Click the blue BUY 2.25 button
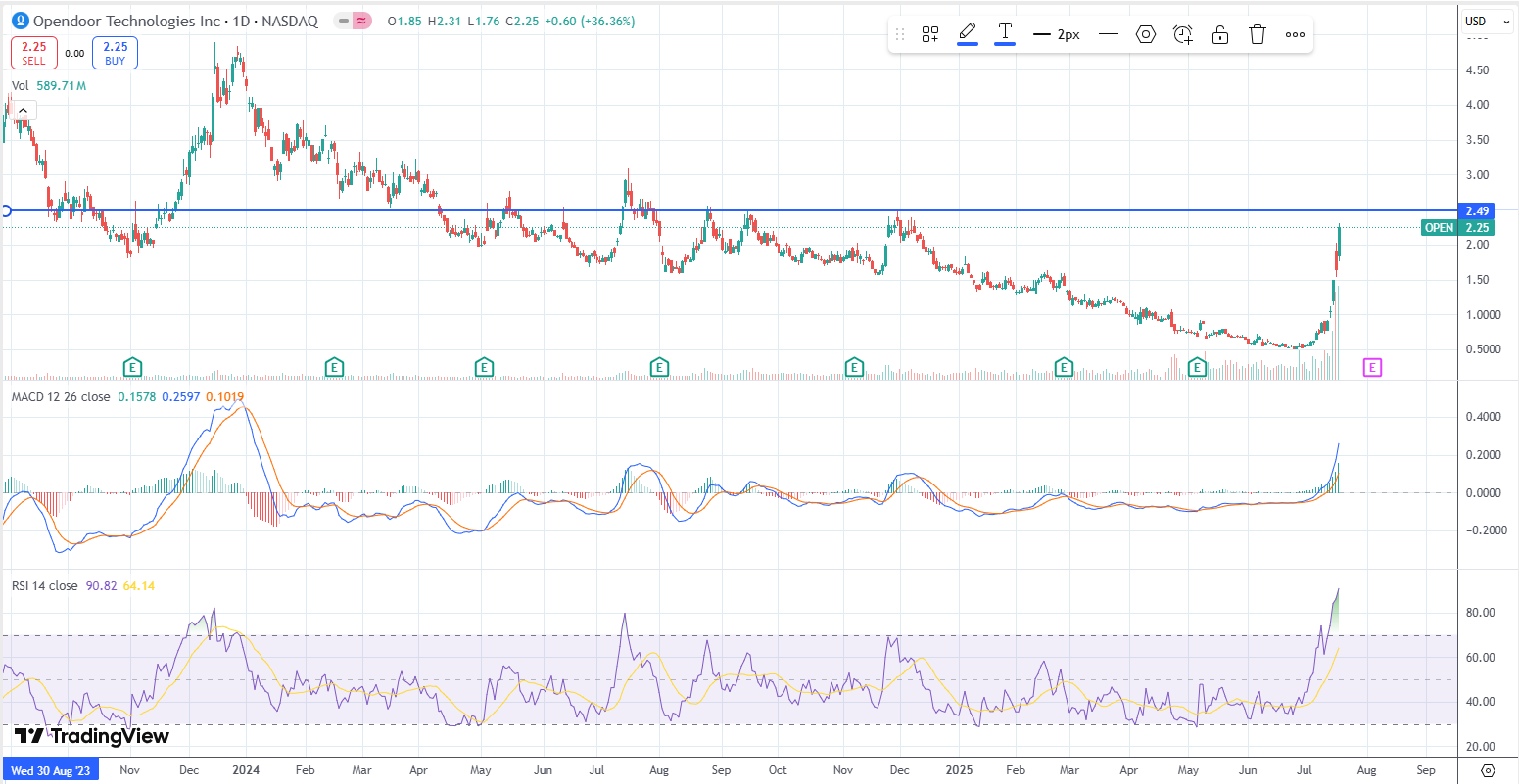 point(115,53)
